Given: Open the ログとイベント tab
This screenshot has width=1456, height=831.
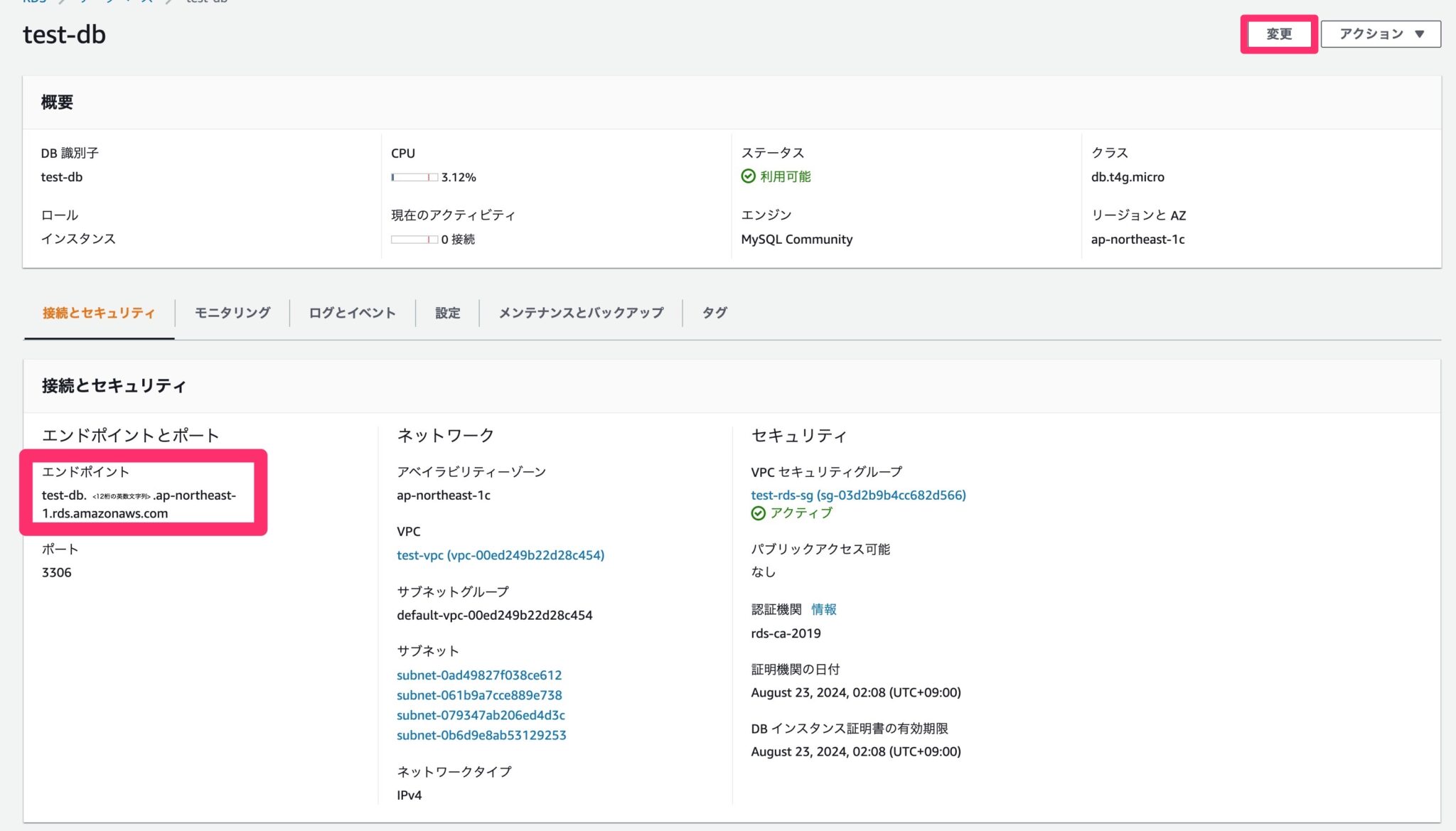Looking at the screenshot, I should point(352,313).
